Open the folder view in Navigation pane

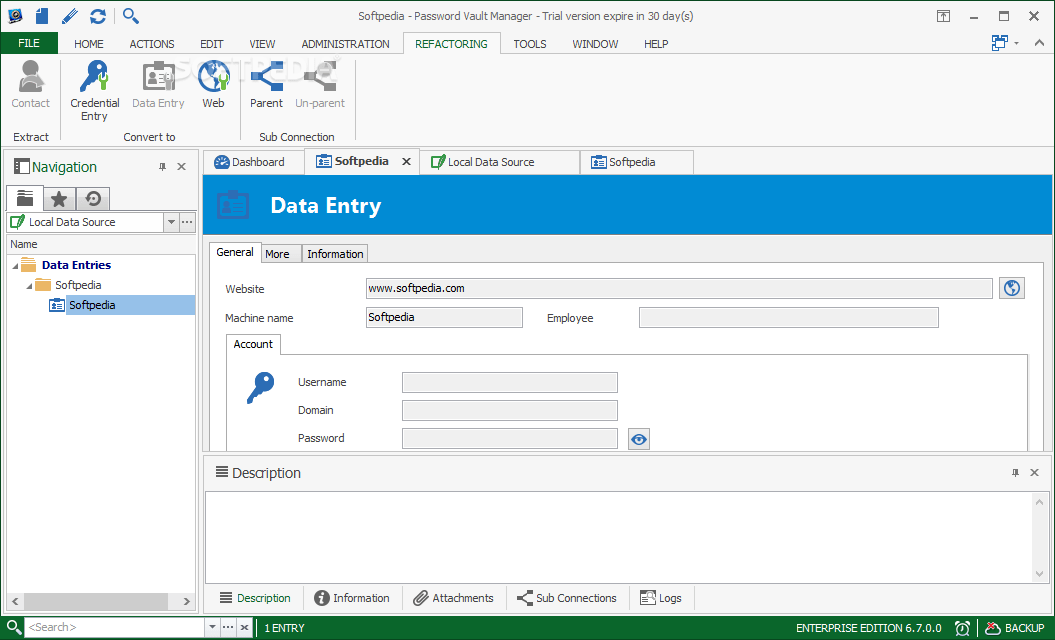25,199
